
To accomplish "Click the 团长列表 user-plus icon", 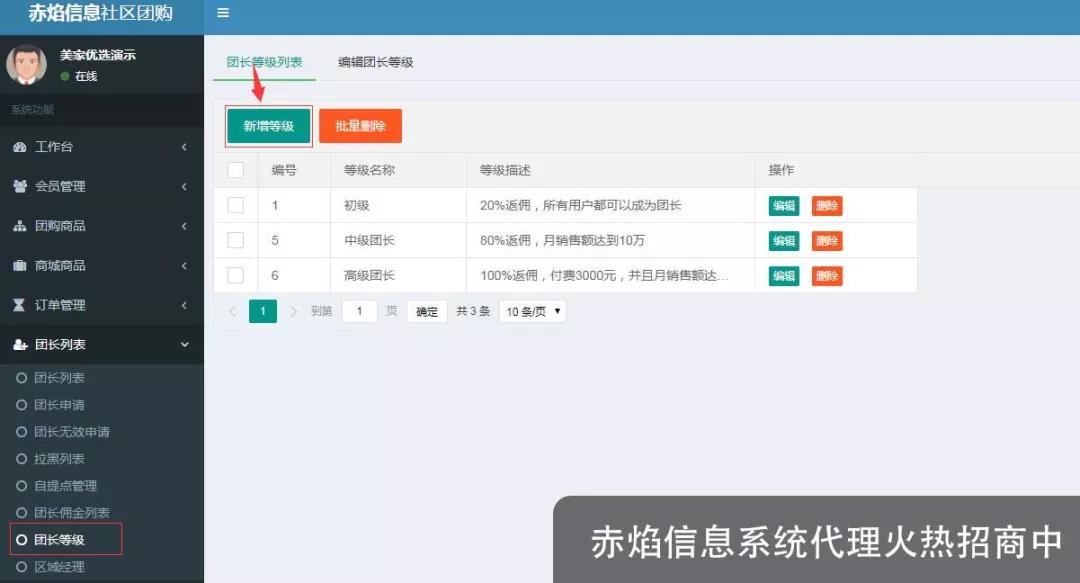I will (20, 345).
